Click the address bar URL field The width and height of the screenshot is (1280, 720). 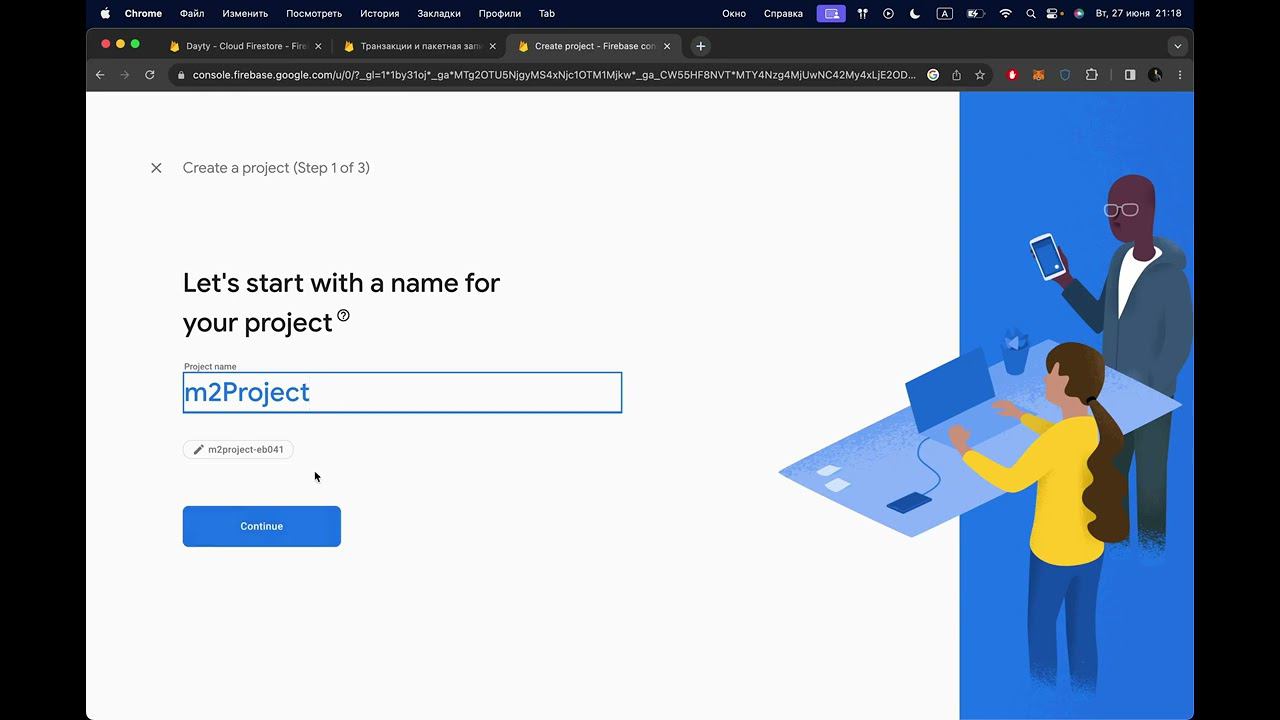(554, 75)
